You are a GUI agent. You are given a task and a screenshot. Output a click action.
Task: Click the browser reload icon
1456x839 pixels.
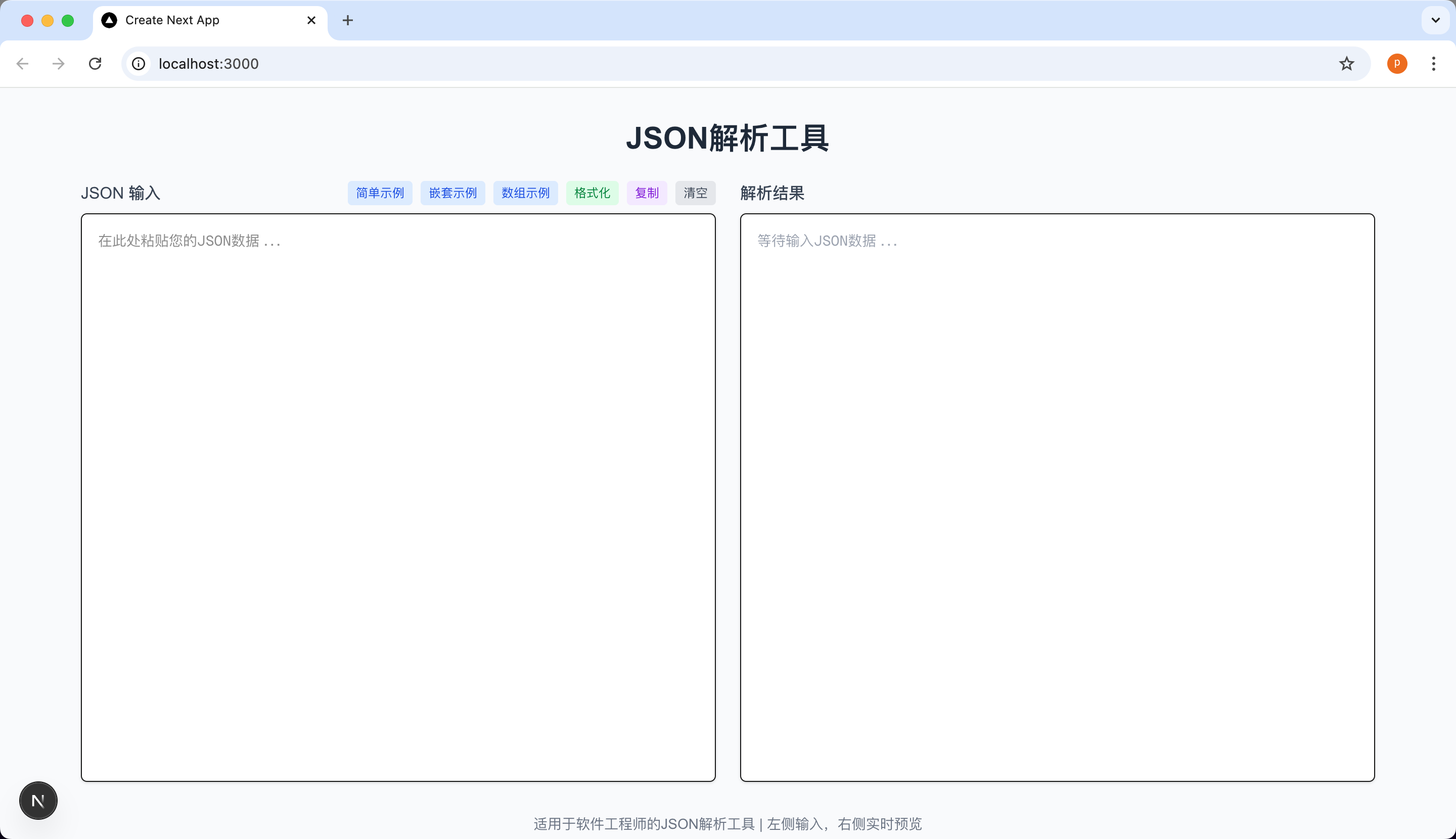pos(95,63)
